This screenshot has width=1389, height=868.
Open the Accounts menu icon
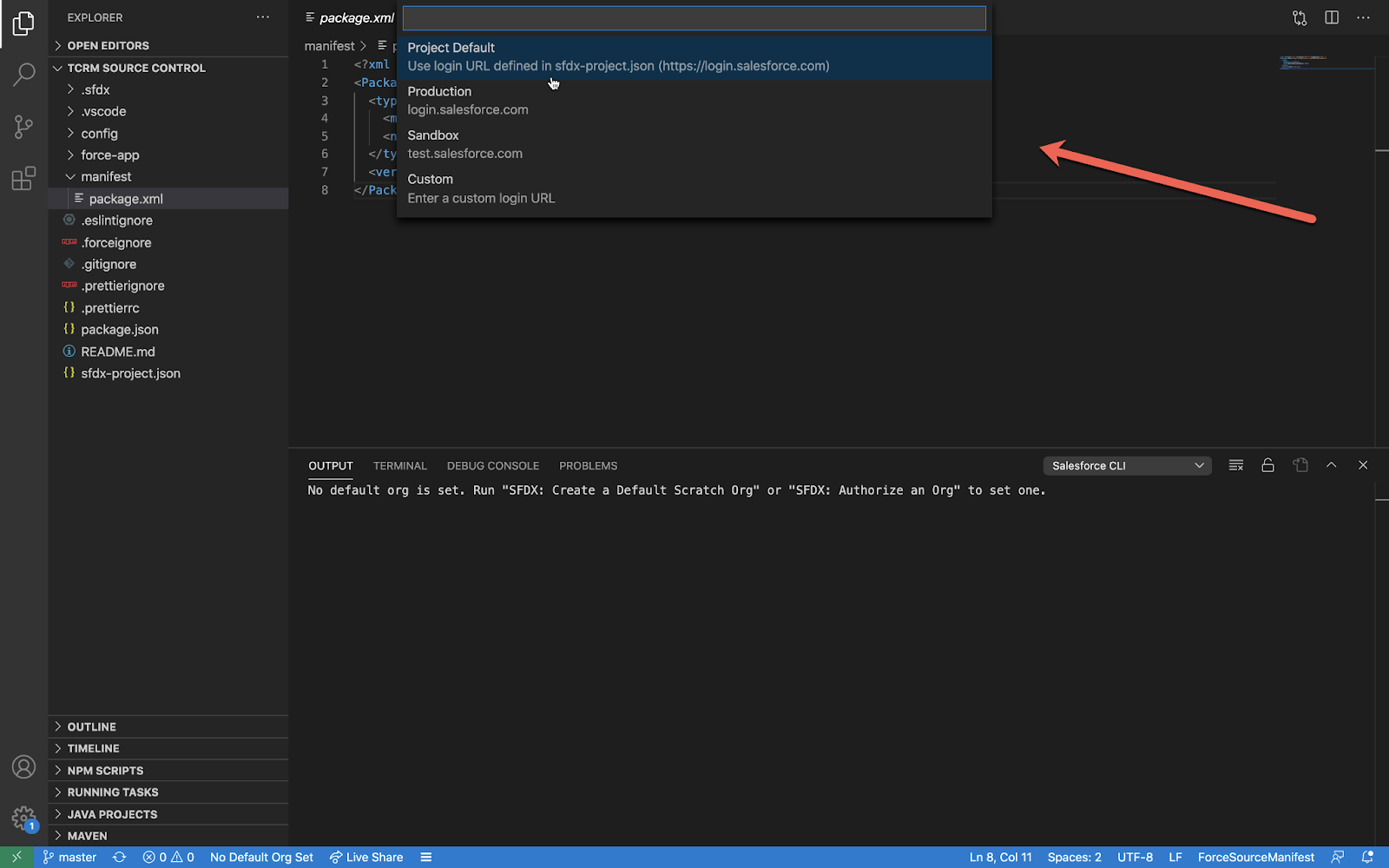[x=23, y=767]
